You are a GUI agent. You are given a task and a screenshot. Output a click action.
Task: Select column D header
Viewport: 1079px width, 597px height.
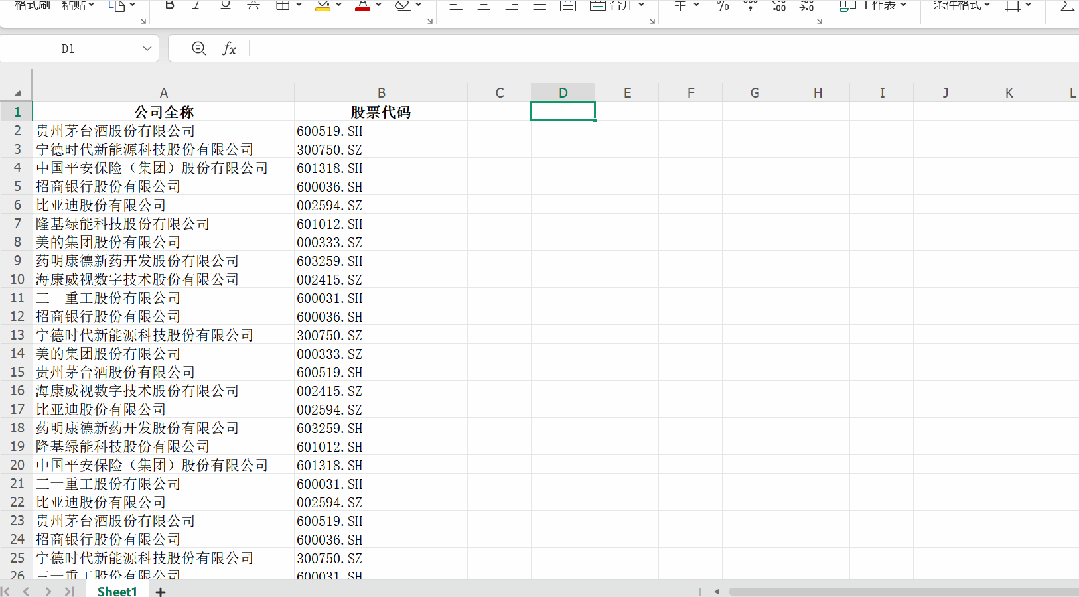[563, 93]
